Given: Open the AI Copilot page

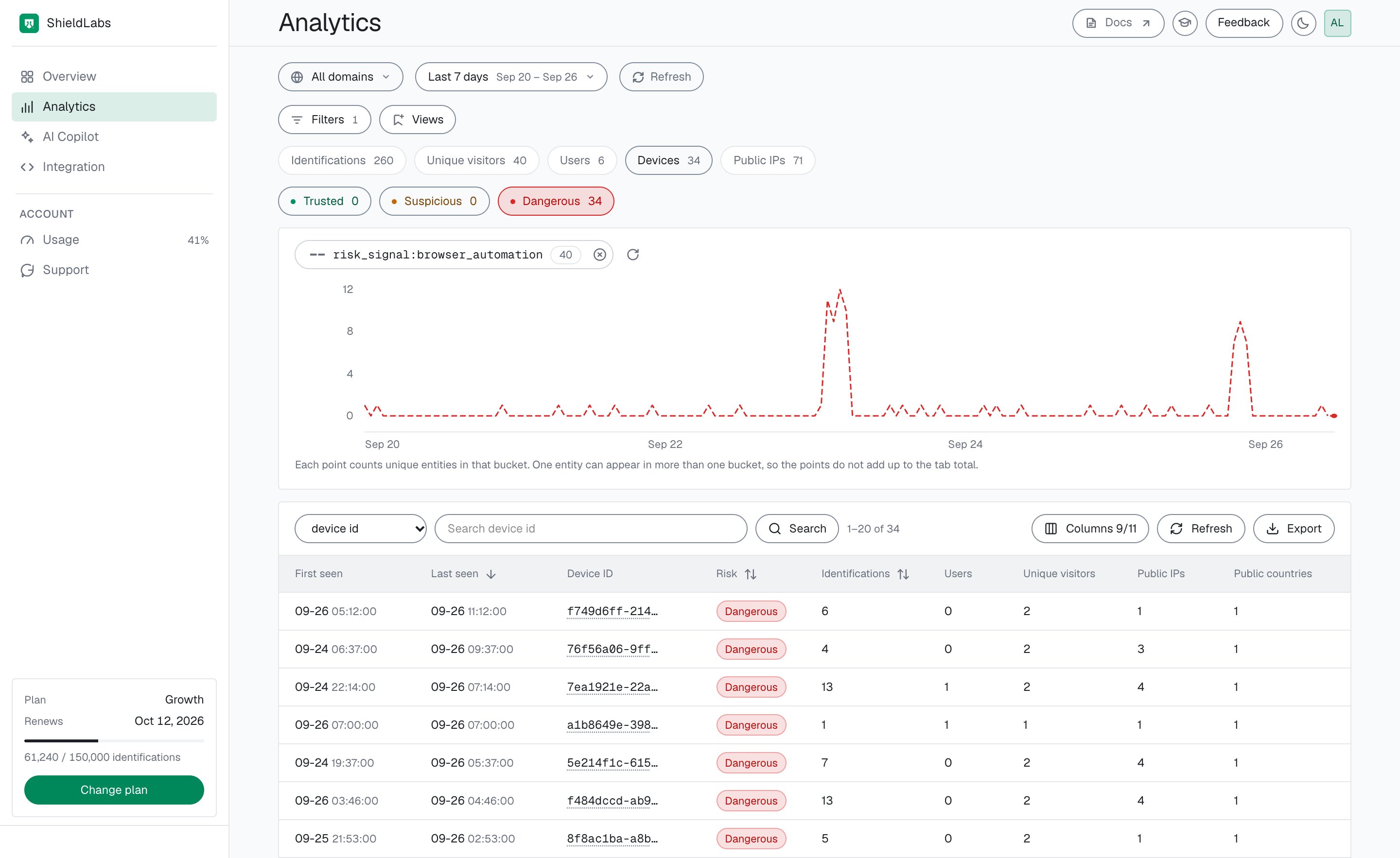Looking at the screenshot, I should 114,137.
